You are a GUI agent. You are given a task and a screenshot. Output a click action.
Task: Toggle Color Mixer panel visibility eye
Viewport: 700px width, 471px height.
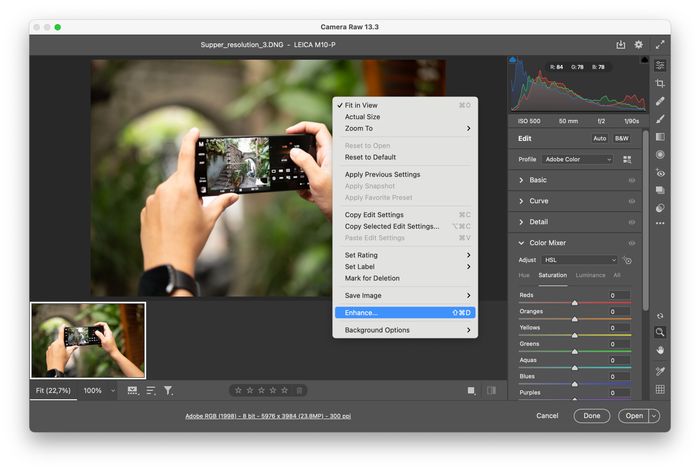tap(632, 243)
